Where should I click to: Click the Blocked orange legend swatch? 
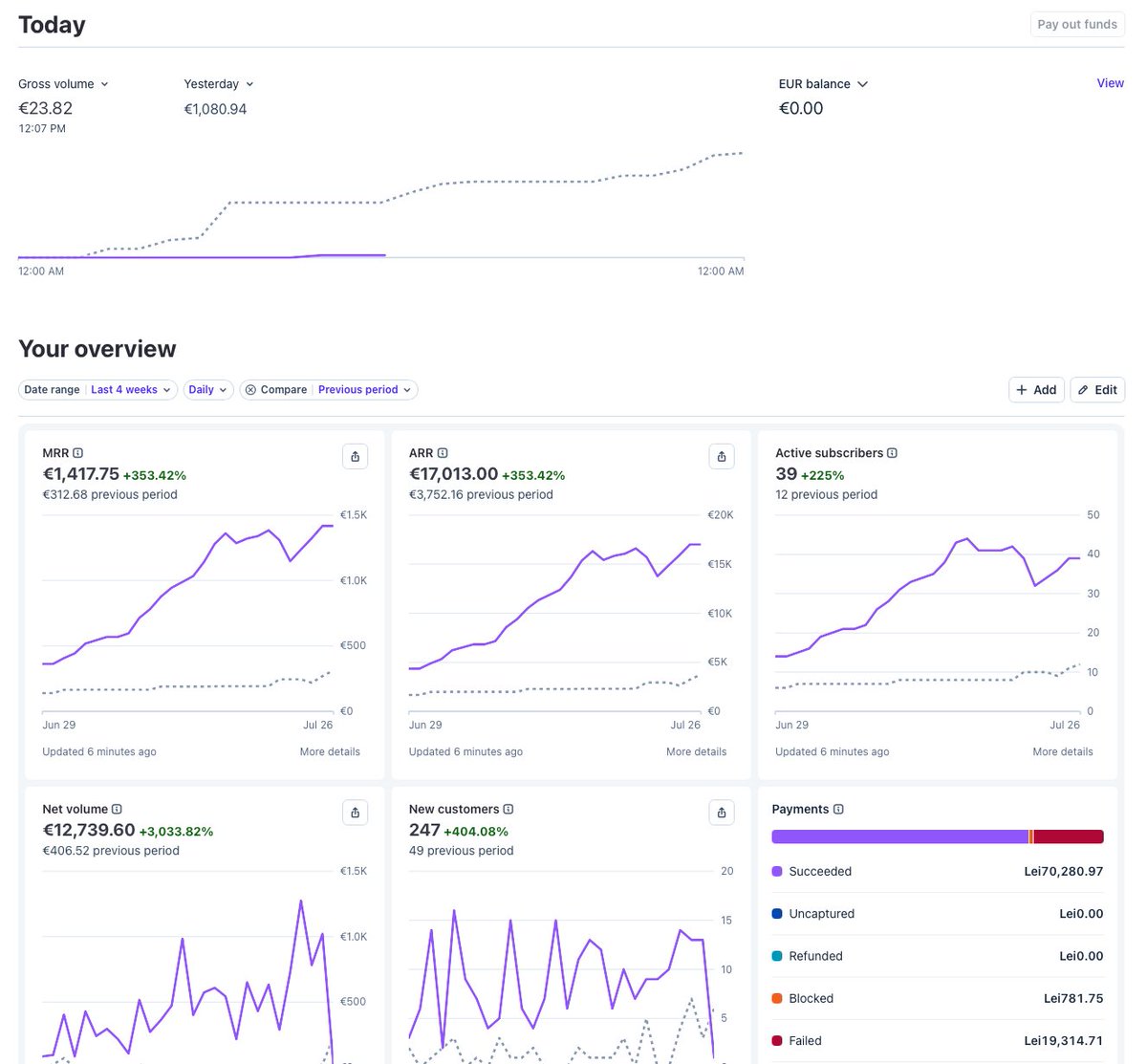777,998
